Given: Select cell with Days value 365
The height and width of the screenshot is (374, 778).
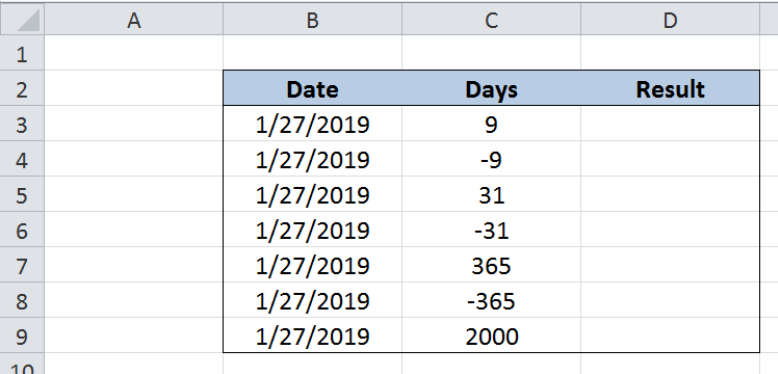Looking at the screenshot, I should pyautogui.click(x=491, y=265).
